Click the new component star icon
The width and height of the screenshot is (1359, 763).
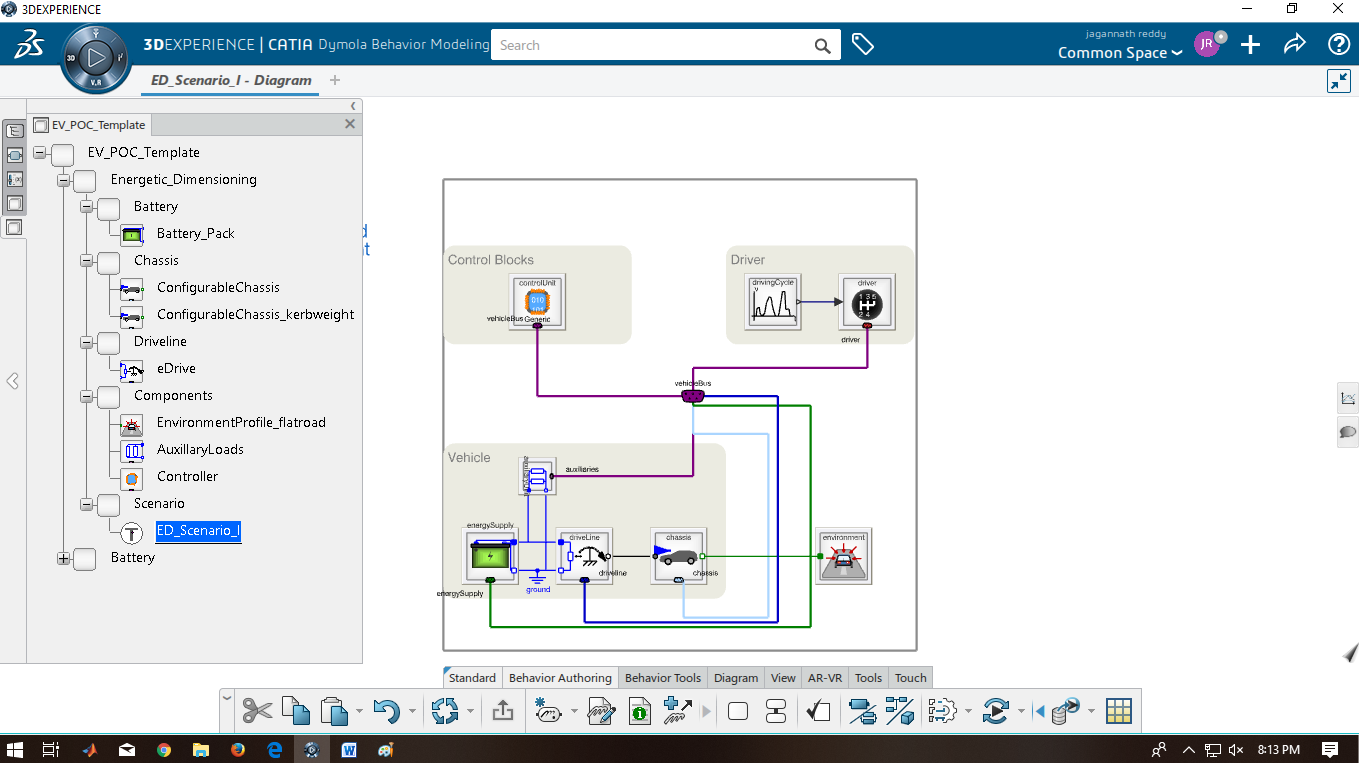(x=547, y=711)
